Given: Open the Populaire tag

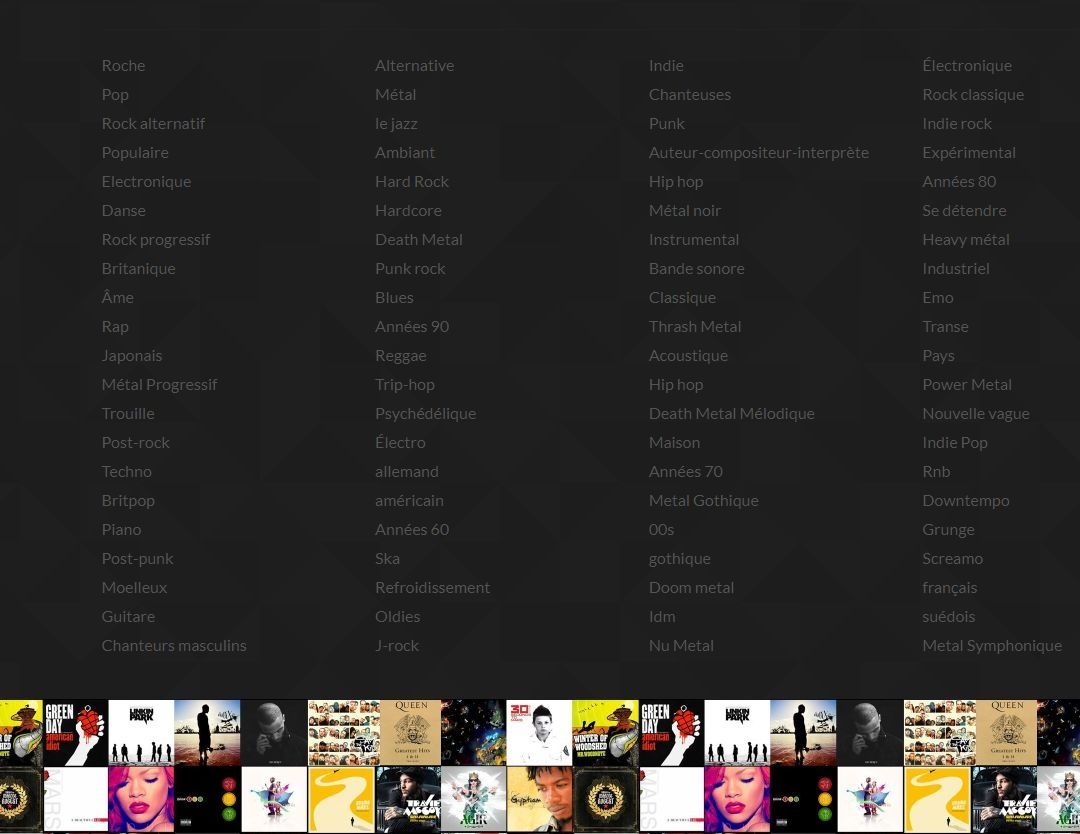Looking at the screenshot, I should click(x=135, y=152).
